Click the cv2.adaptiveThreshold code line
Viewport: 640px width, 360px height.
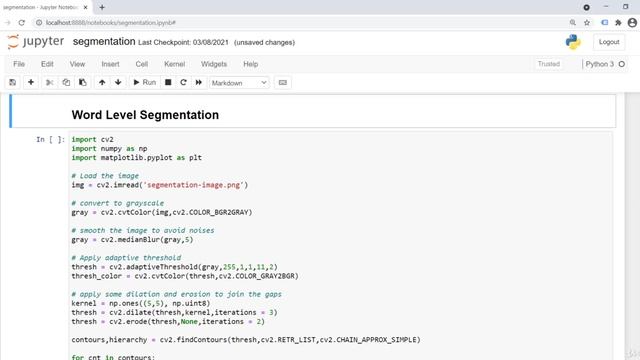(174, 267)
